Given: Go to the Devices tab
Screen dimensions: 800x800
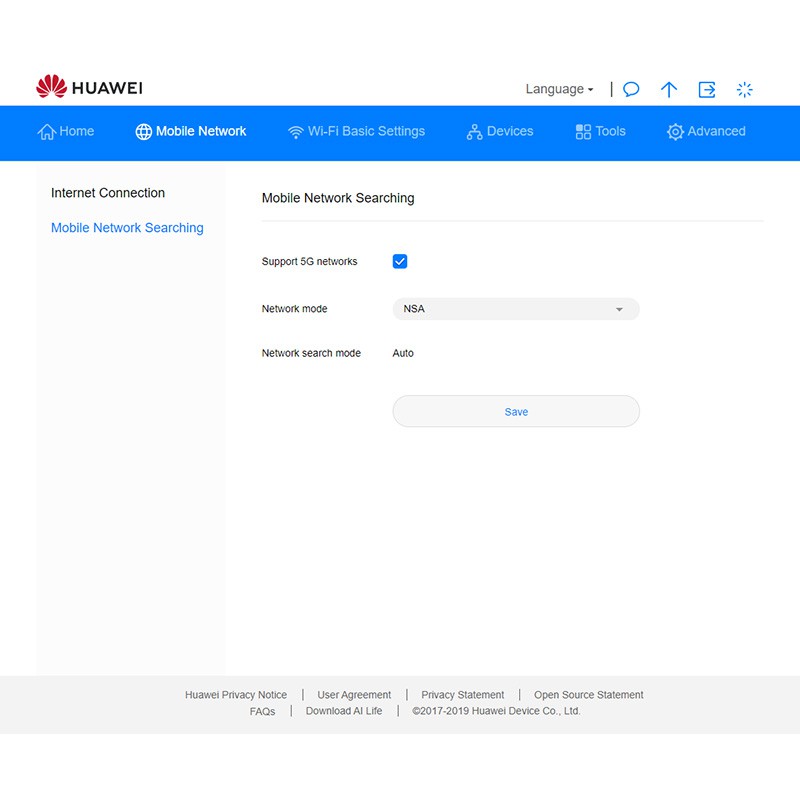Looking at the screenshot, I should pyautogui.click(x=500, y=131).
